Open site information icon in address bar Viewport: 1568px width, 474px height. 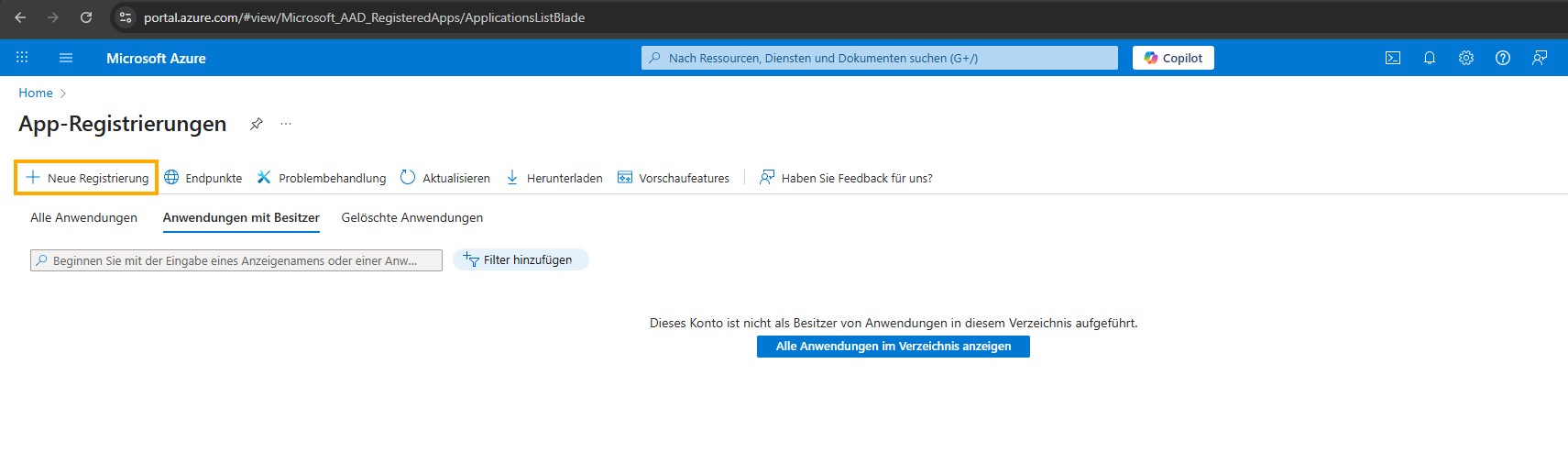pyautogui.click(x=126, y=17)
